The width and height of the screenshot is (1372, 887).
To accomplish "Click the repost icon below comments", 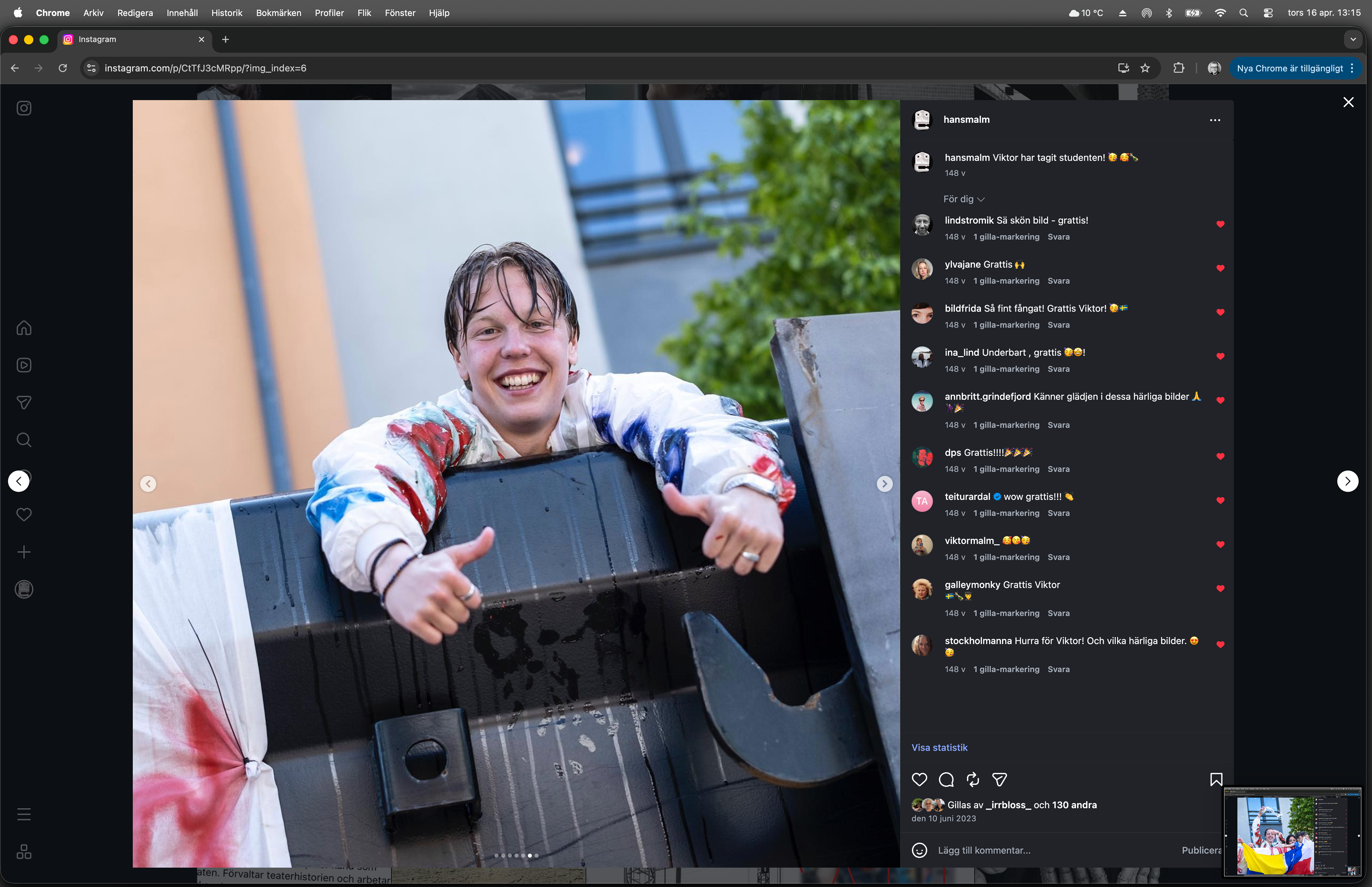I will (973, 779).
